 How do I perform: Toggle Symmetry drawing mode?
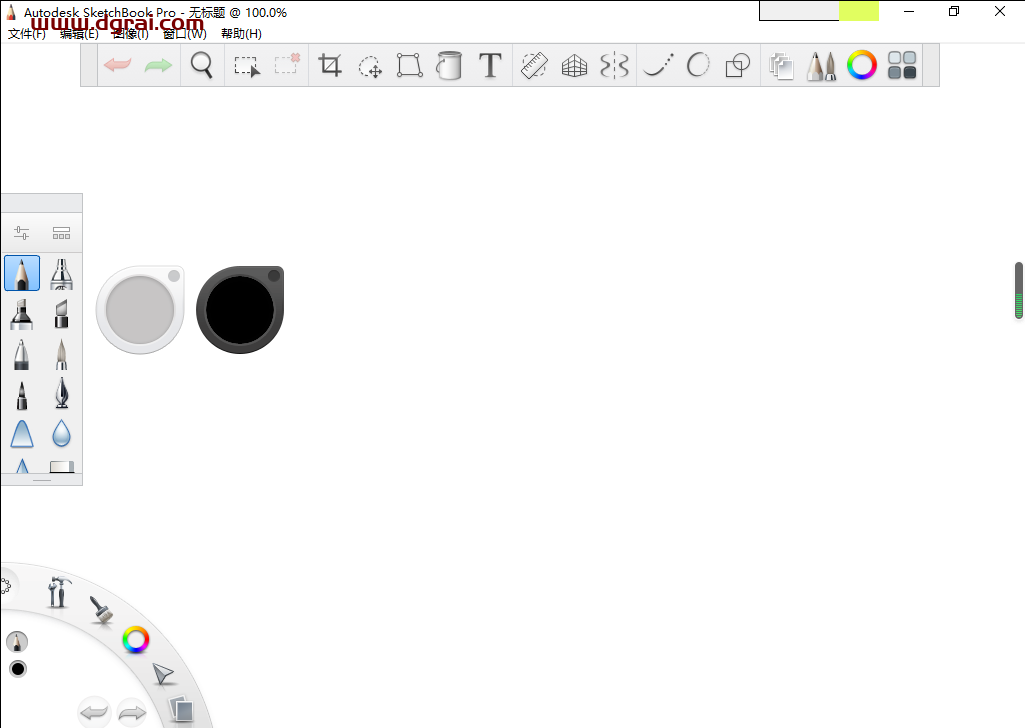(x=614, y=66)
